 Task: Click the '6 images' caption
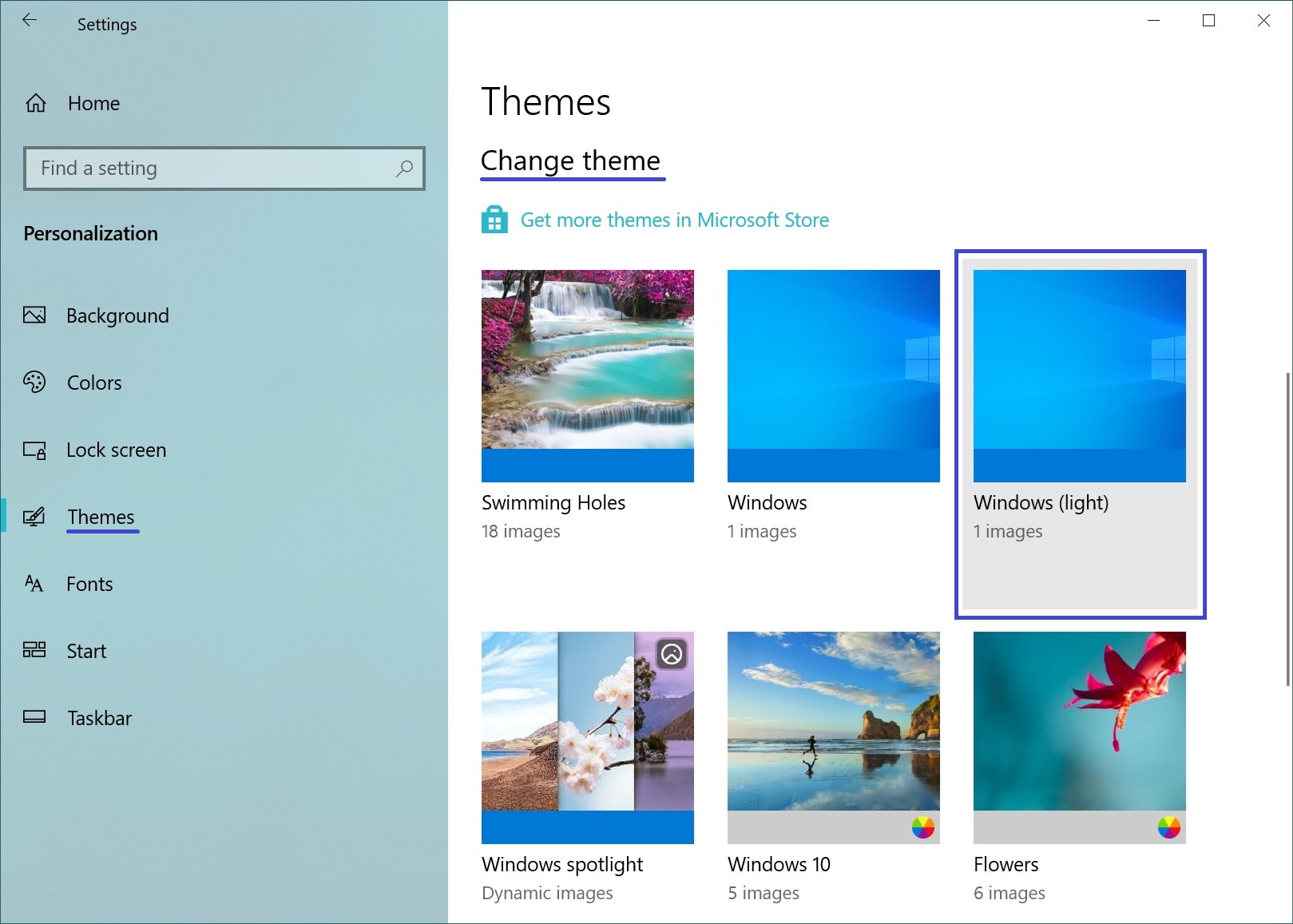1009,893
